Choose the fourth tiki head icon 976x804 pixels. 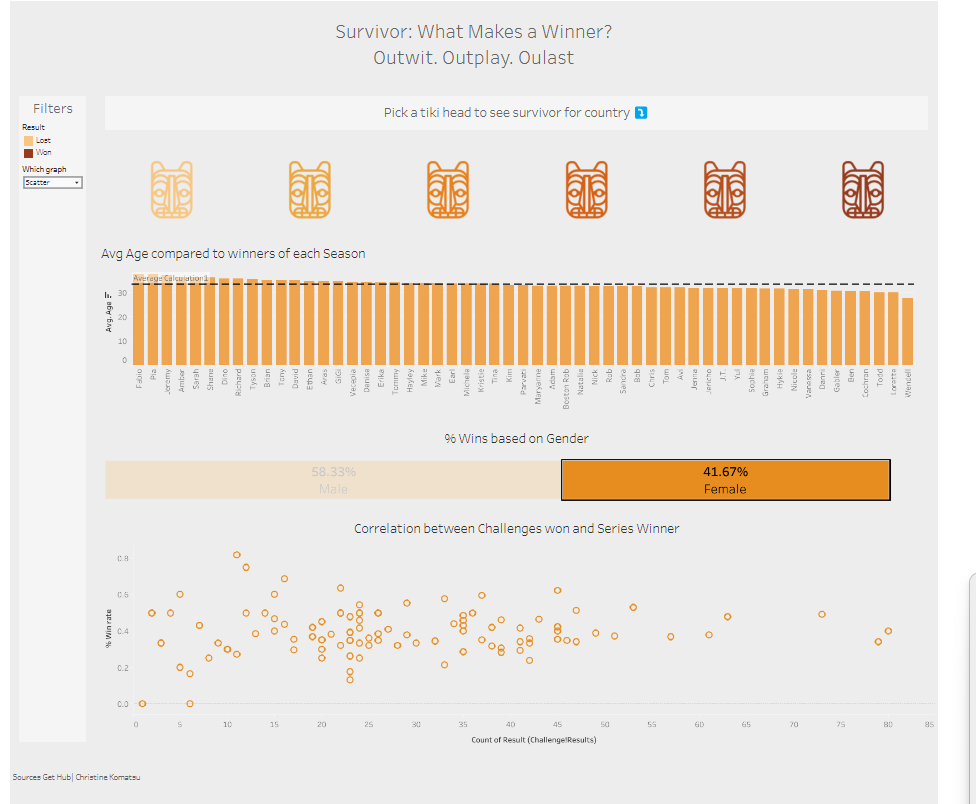tap(585, 189)
